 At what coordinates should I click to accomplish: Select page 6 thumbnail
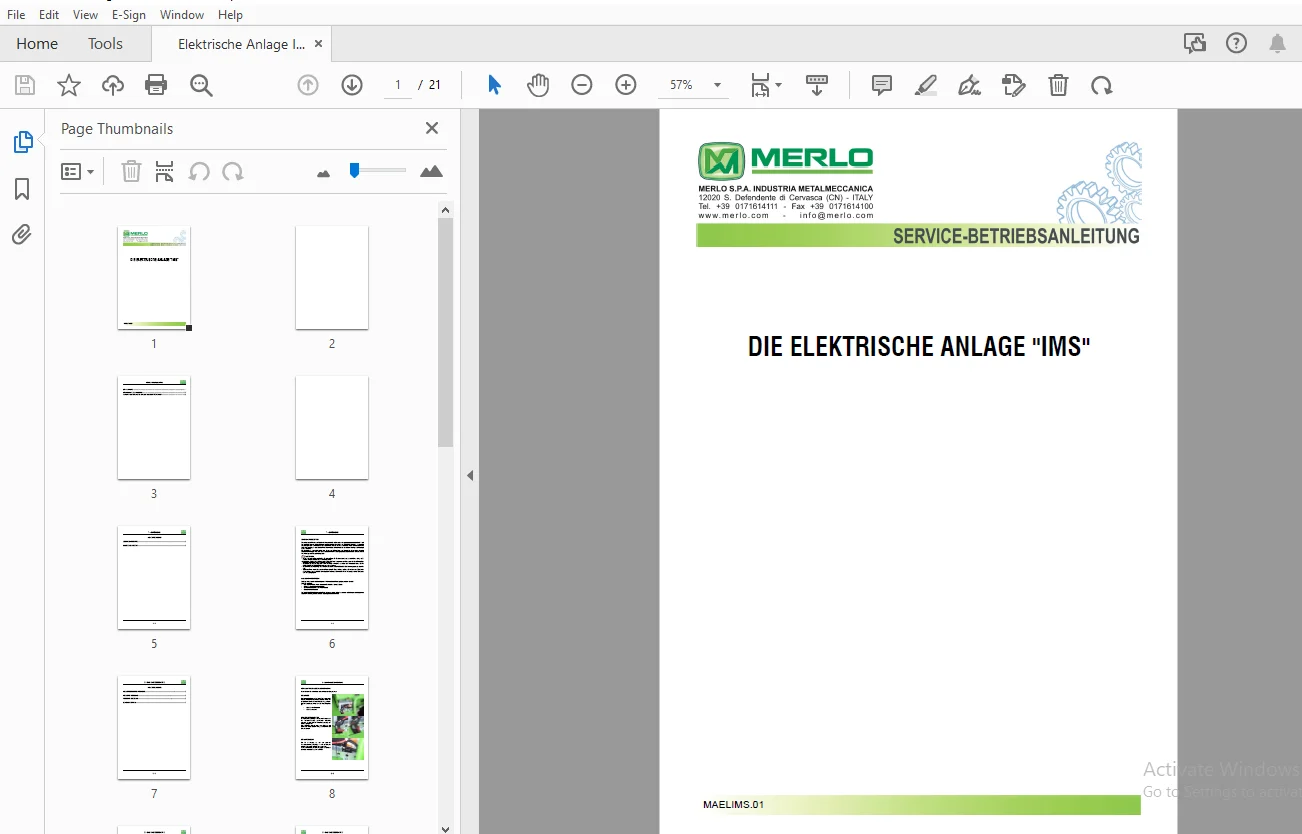(x=332, y=577)
